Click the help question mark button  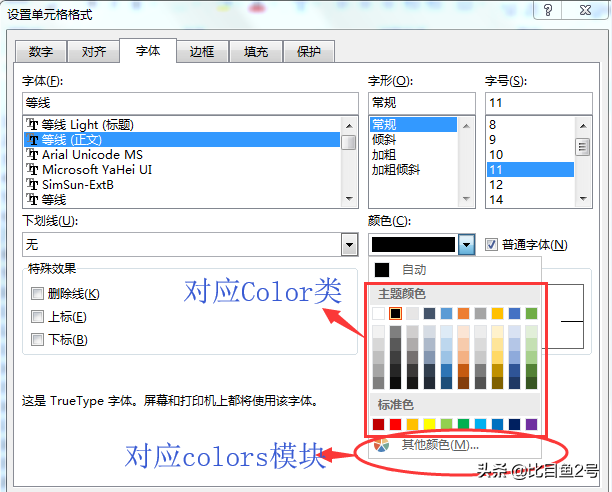548,10
